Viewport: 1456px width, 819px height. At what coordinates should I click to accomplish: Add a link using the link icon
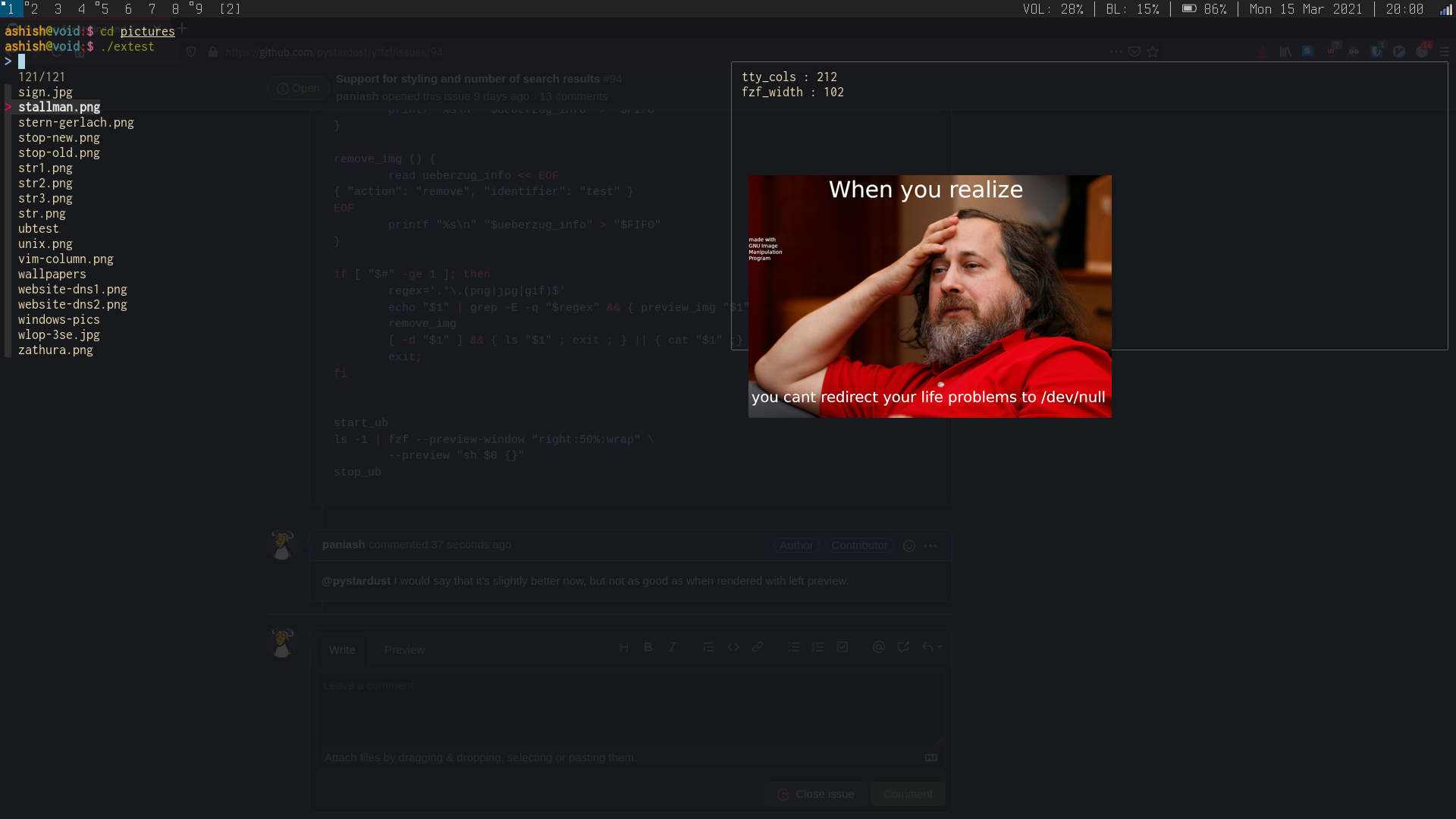point(758,647)
